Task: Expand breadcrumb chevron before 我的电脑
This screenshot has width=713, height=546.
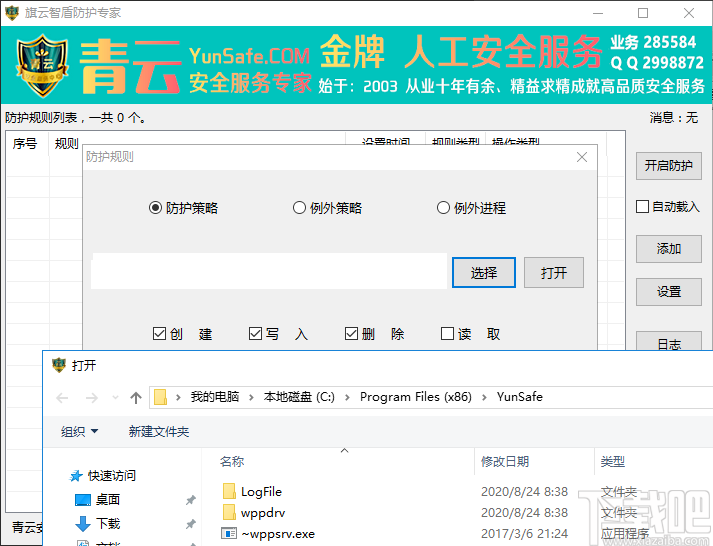Action: point(178,397)
